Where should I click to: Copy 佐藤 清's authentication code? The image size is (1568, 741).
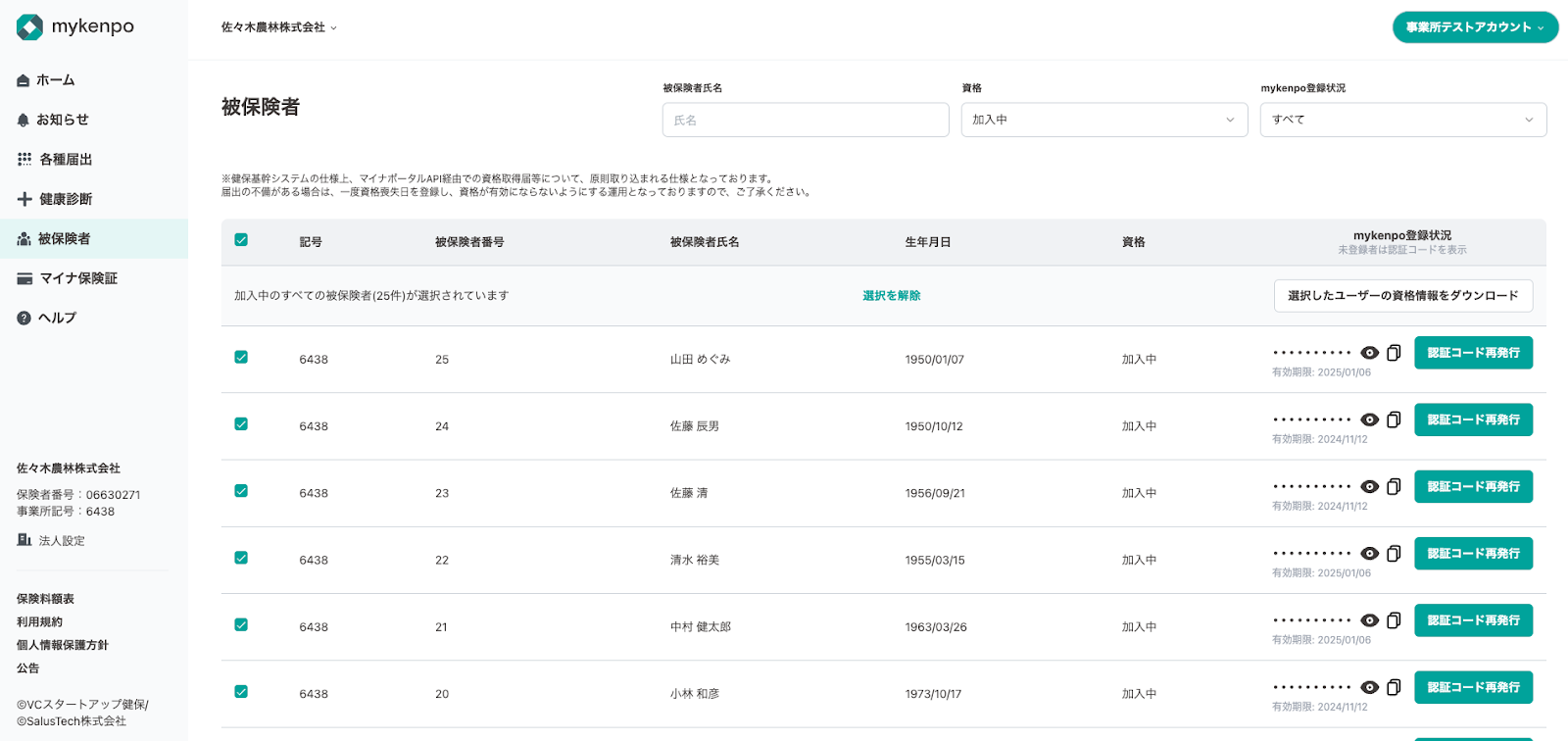coord(1394,486)
